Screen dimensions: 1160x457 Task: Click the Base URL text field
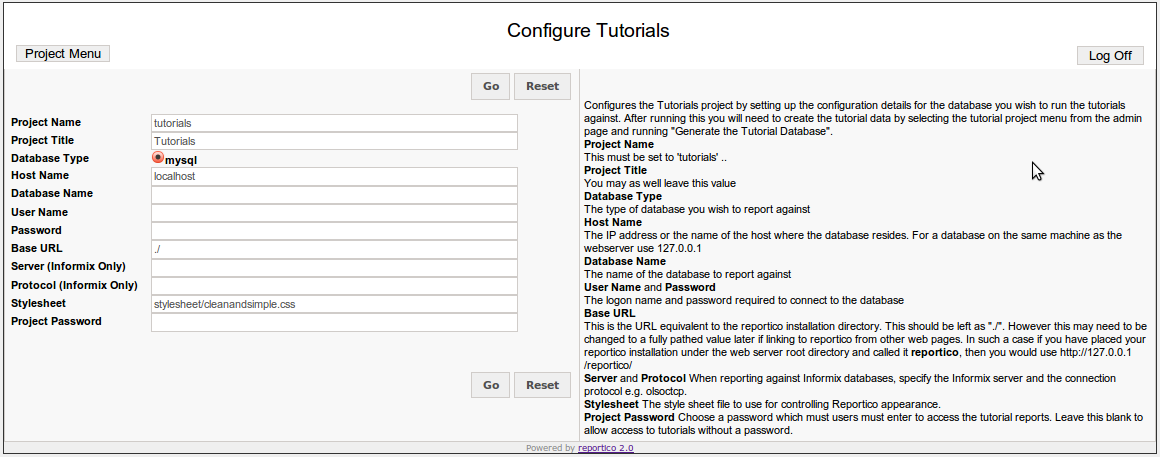pos(334,249)
